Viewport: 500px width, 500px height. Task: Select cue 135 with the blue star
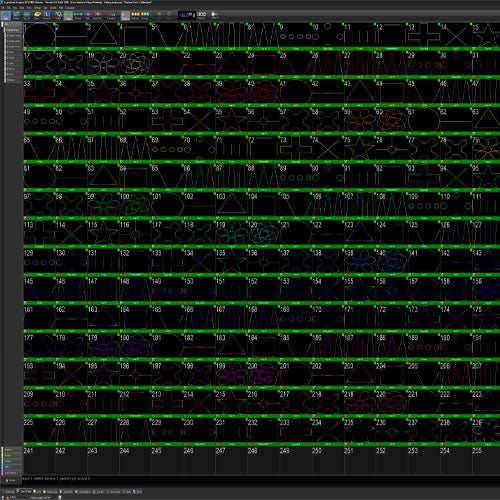pos(231,263)
